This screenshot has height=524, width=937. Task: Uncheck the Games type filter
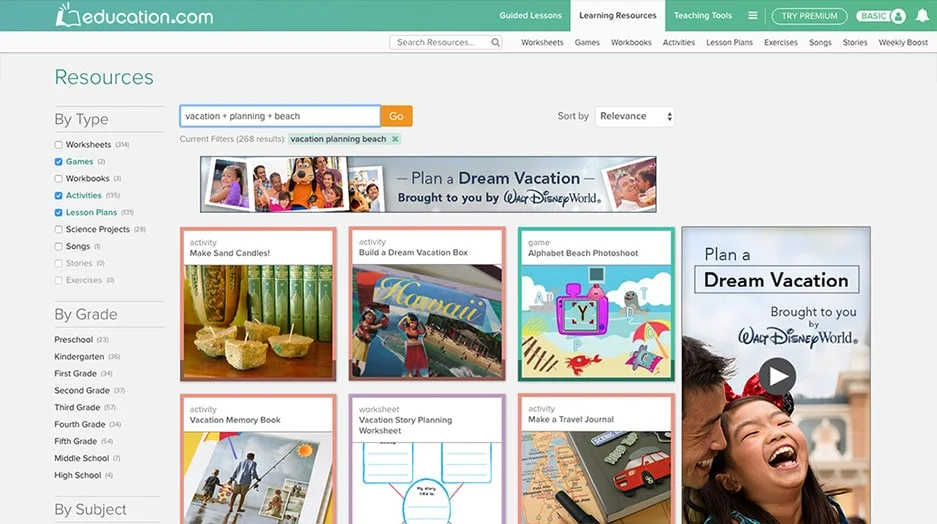click(x=58, y=161)
